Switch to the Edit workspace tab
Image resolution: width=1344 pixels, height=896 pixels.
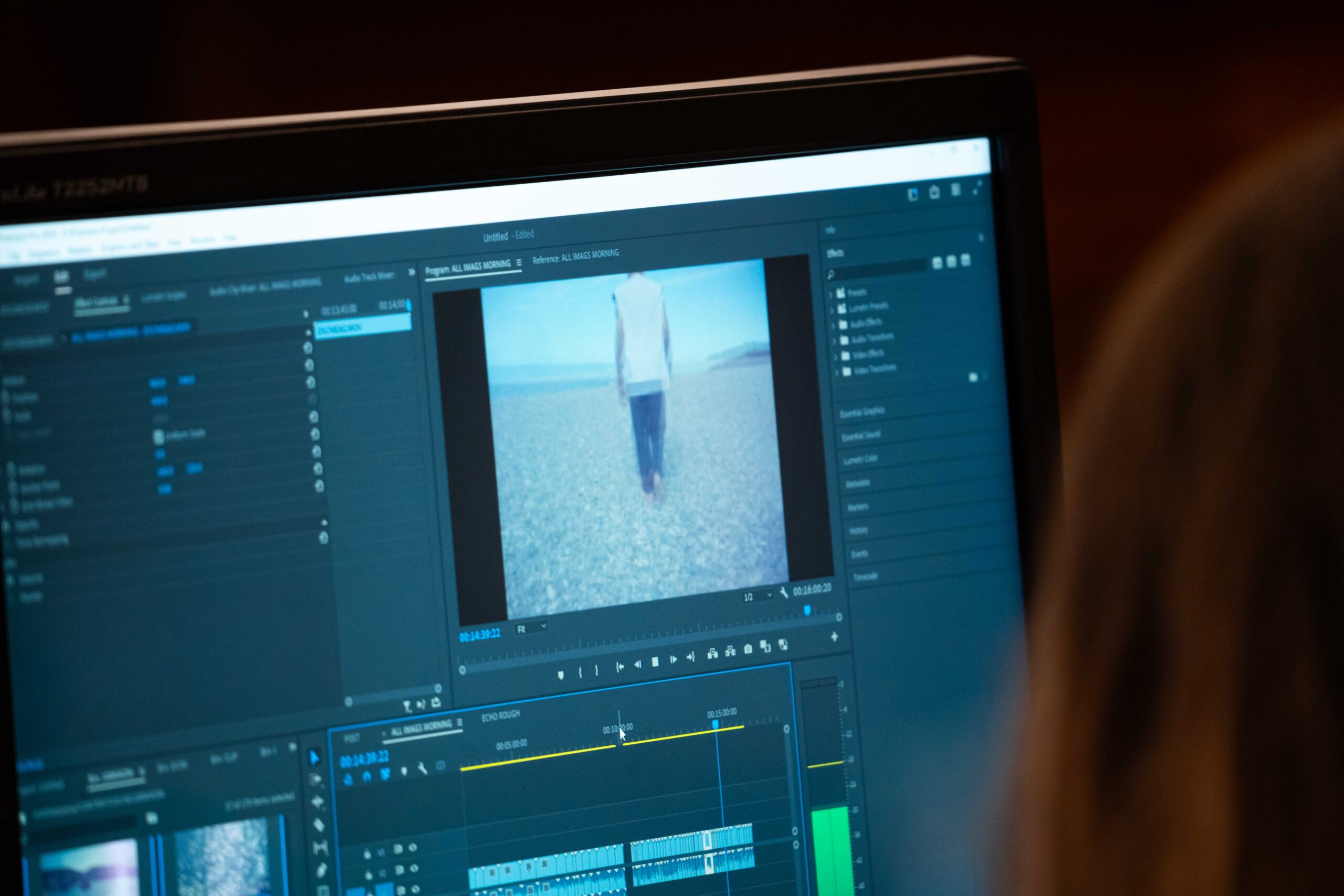coord(62,277)
